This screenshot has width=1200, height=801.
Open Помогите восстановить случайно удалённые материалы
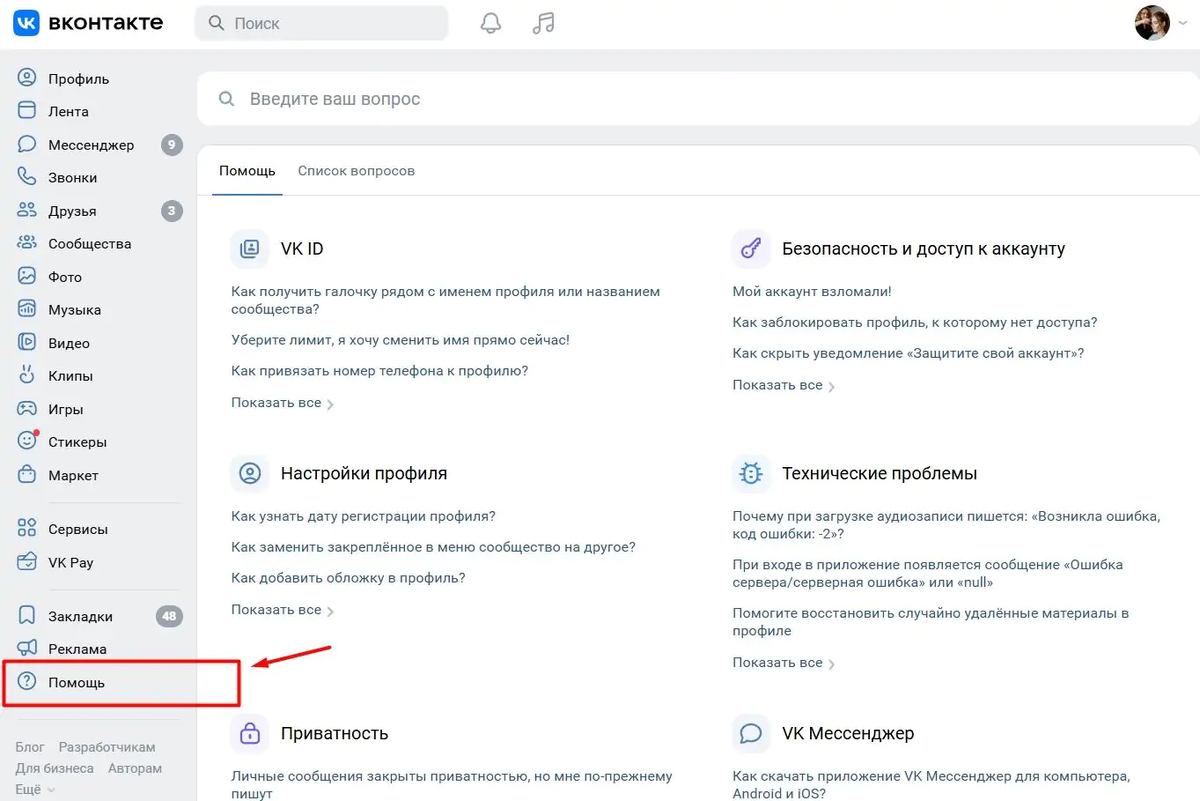[x=931, y=622]
